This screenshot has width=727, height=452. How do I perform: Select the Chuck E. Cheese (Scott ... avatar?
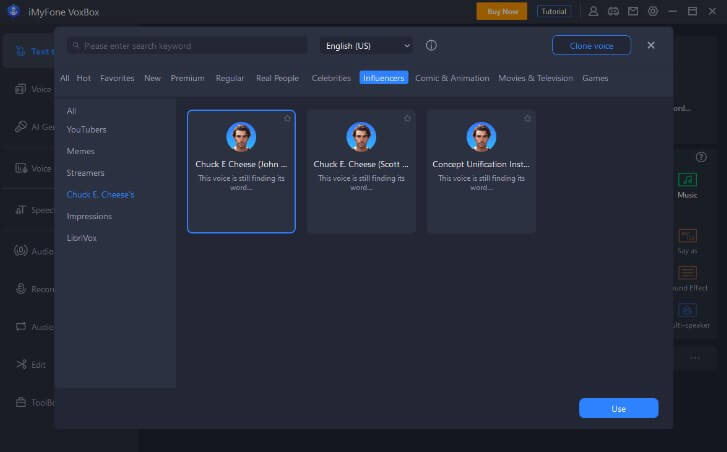pyautogui.click(x=361, y=137)
